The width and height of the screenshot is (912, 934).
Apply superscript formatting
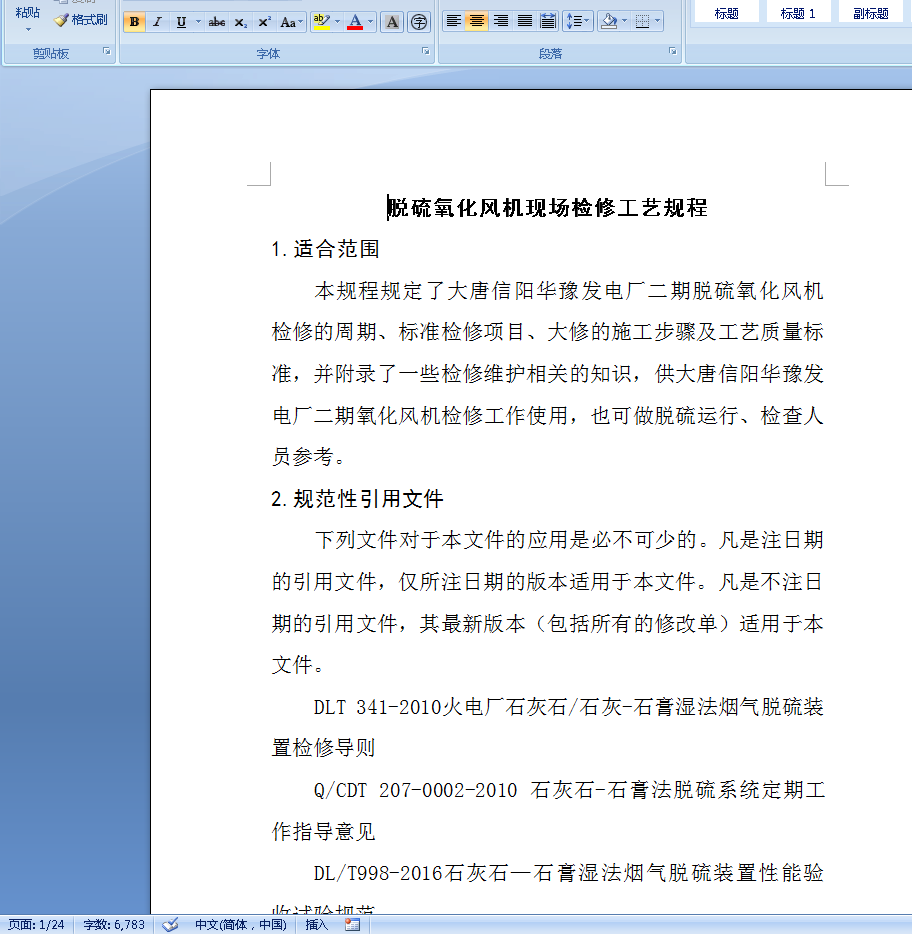point(263,21)
